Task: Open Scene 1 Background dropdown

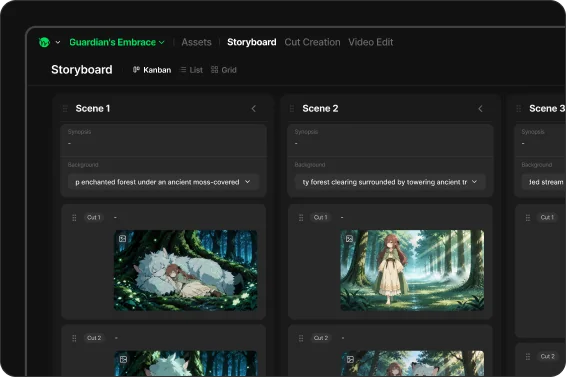Action: pos(164,182)
